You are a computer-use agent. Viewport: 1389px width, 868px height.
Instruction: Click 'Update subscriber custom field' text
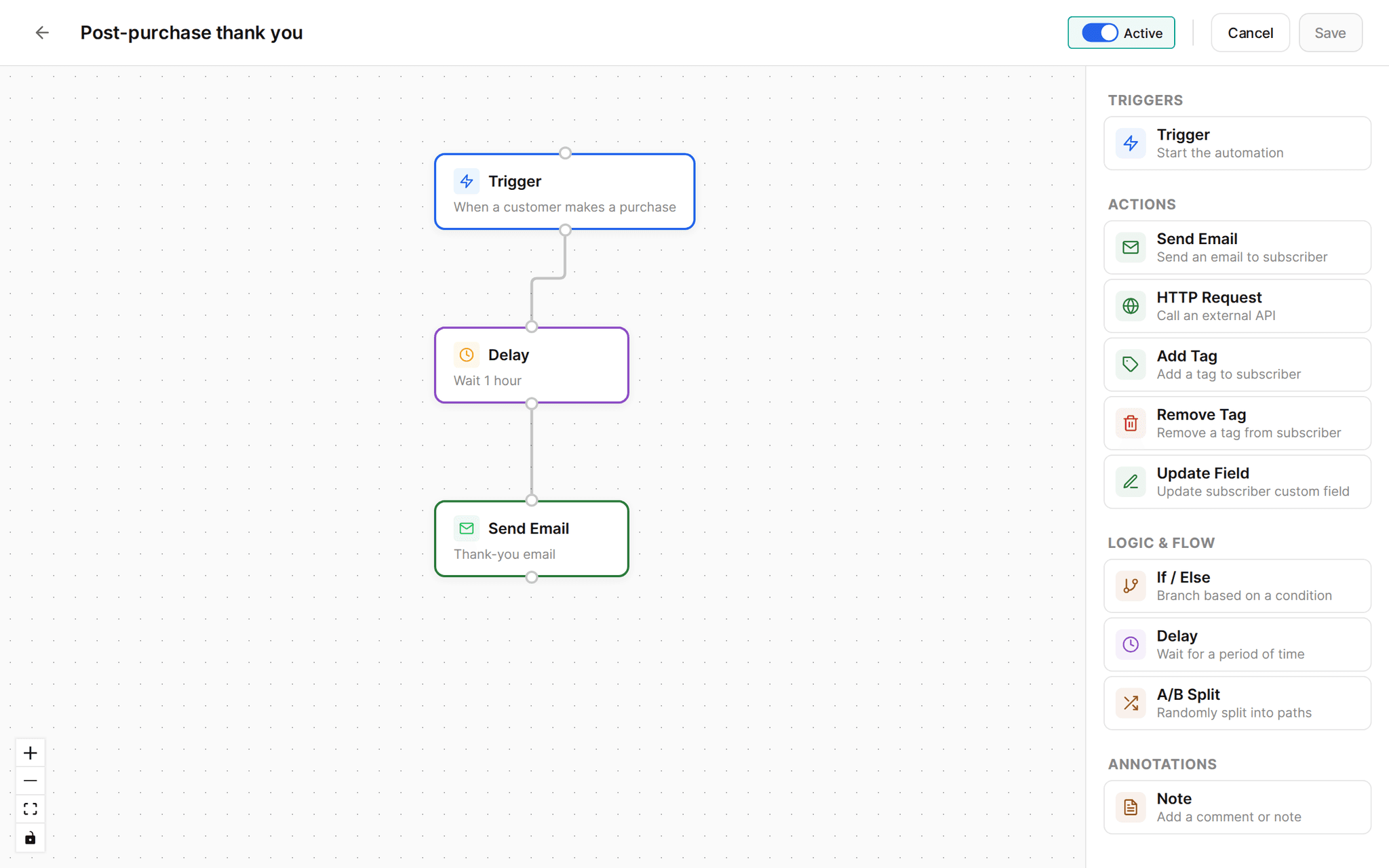click(x=1253, y=491)
